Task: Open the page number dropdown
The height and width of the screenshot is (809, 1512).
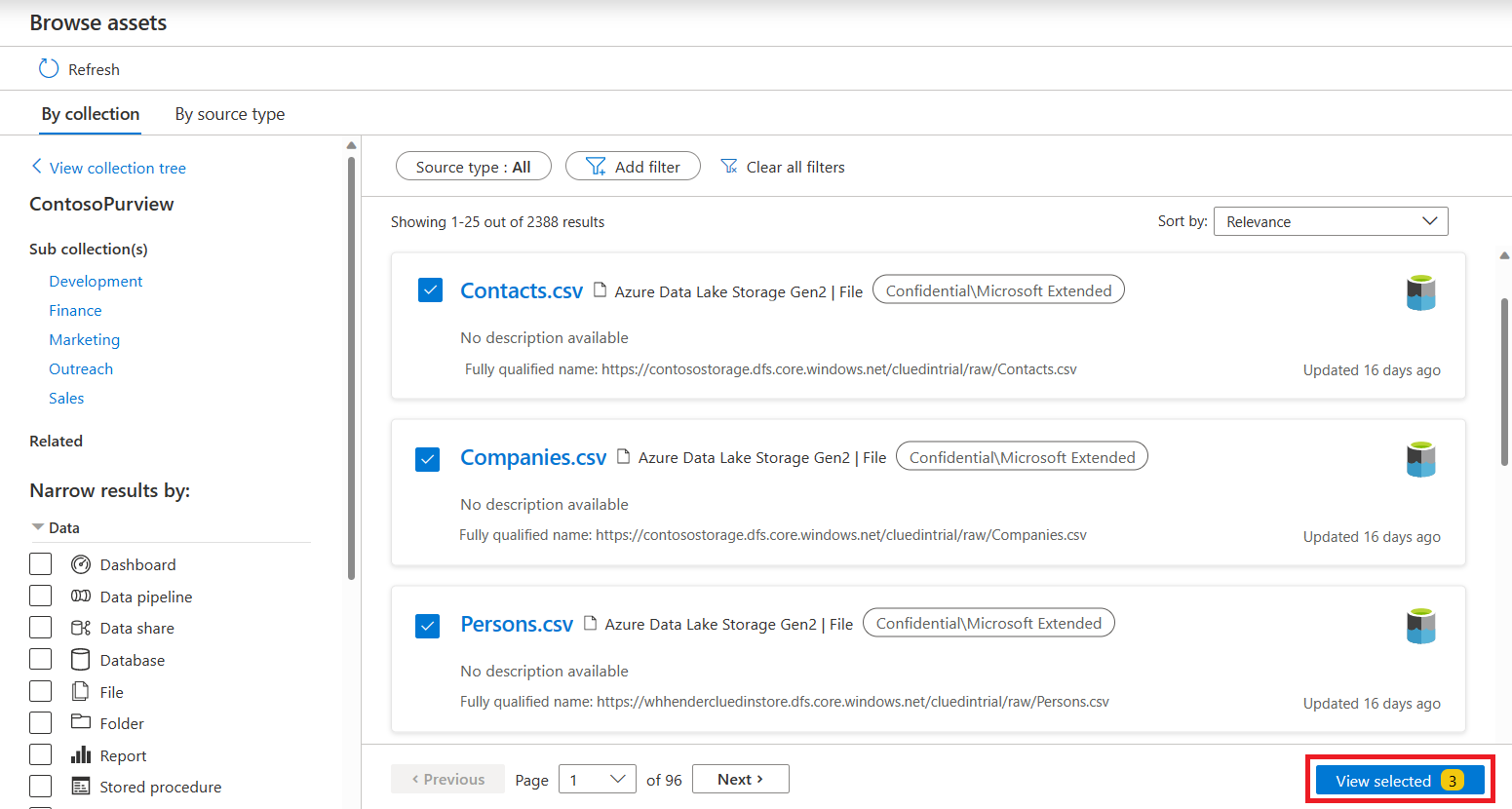Action: [x=598, y=779]
